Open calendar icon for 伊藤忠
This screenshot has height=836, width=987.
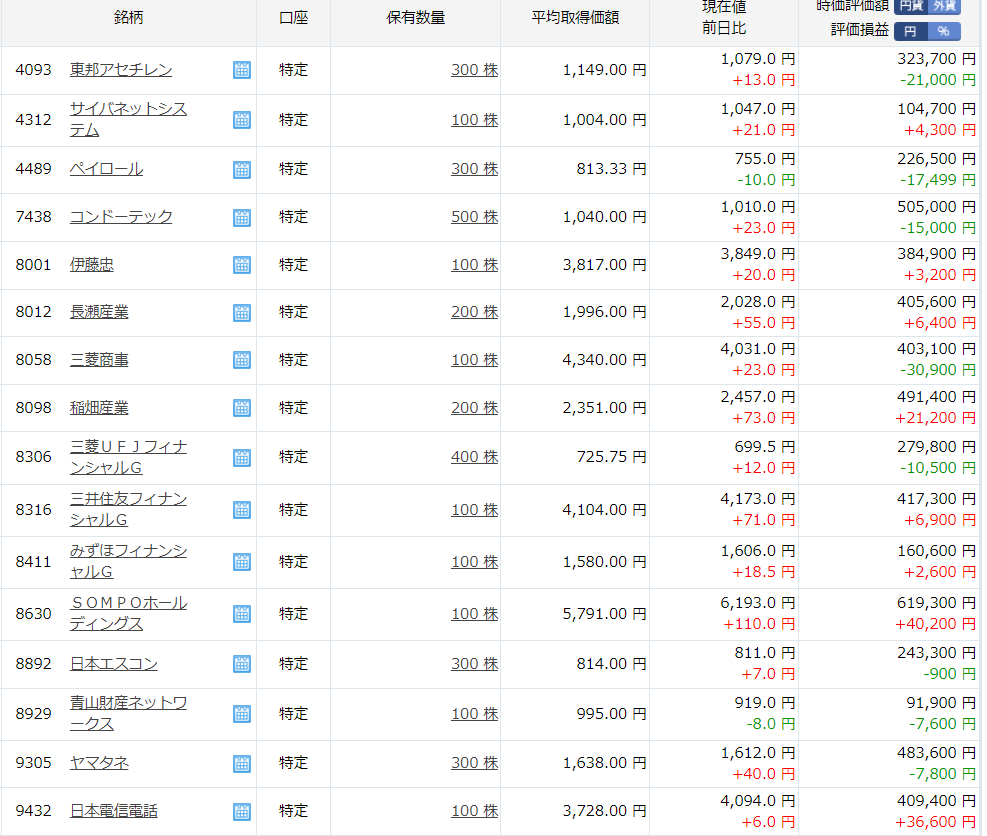point(242,265)
